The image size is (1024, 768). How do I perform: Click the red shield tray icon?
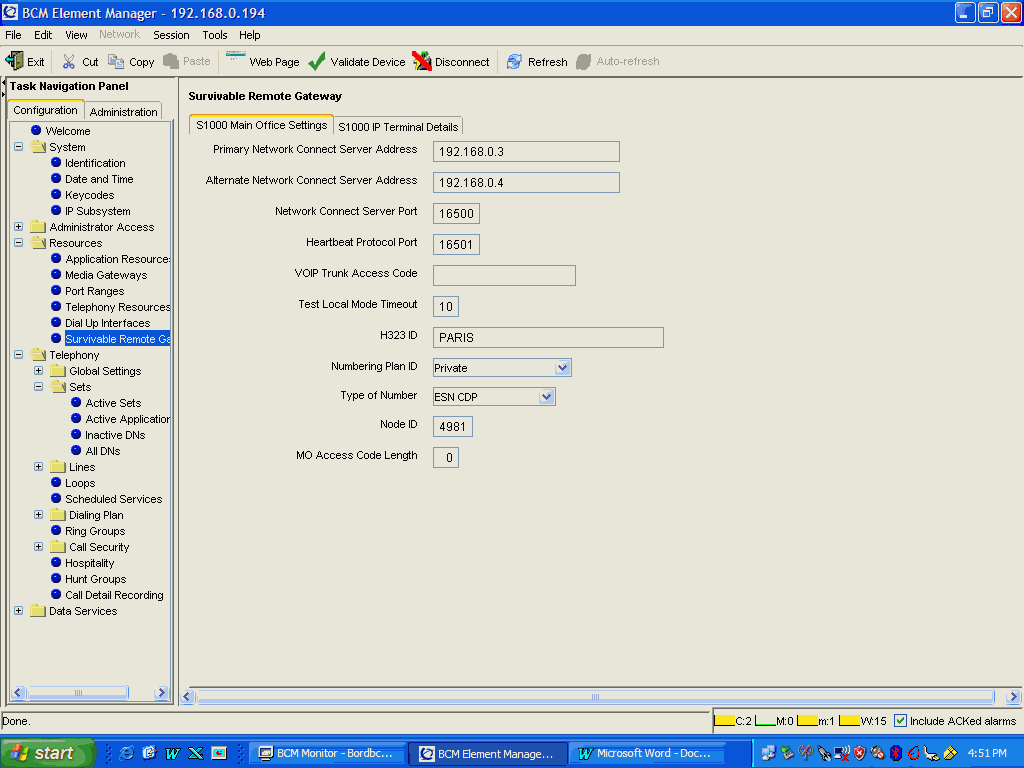(x=859, y=753)
